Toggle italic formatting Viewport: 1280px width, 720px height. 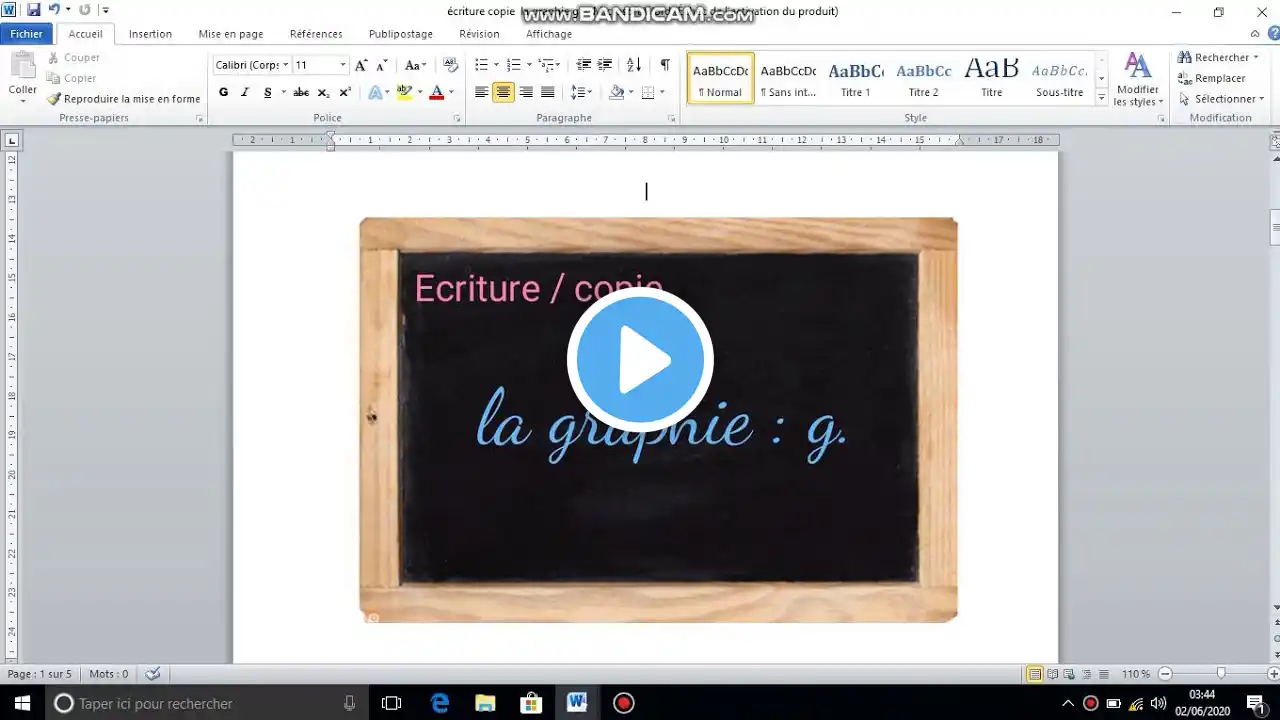245,92
